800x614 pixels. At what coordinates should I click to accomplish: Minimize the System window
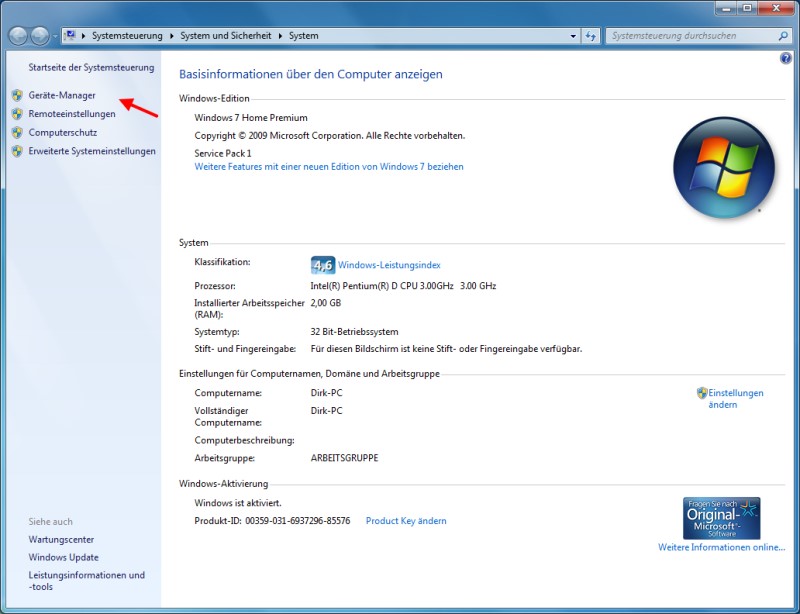tap(726, 8)
